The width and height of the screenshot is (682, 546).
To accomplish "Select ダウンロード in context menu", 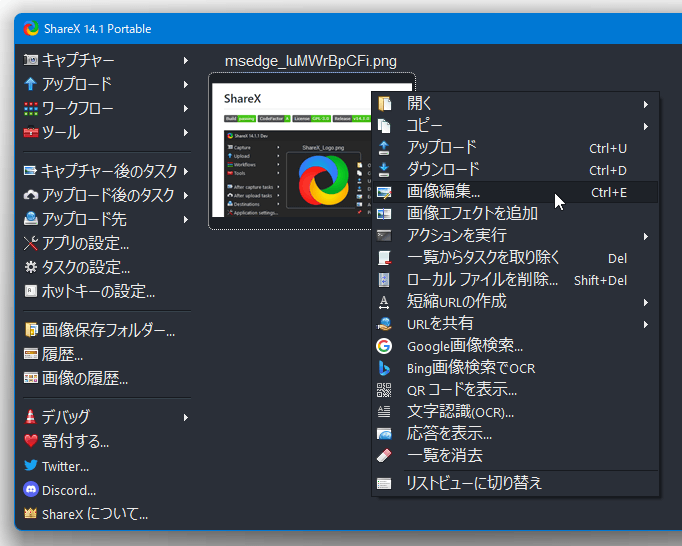I will 515,170.
